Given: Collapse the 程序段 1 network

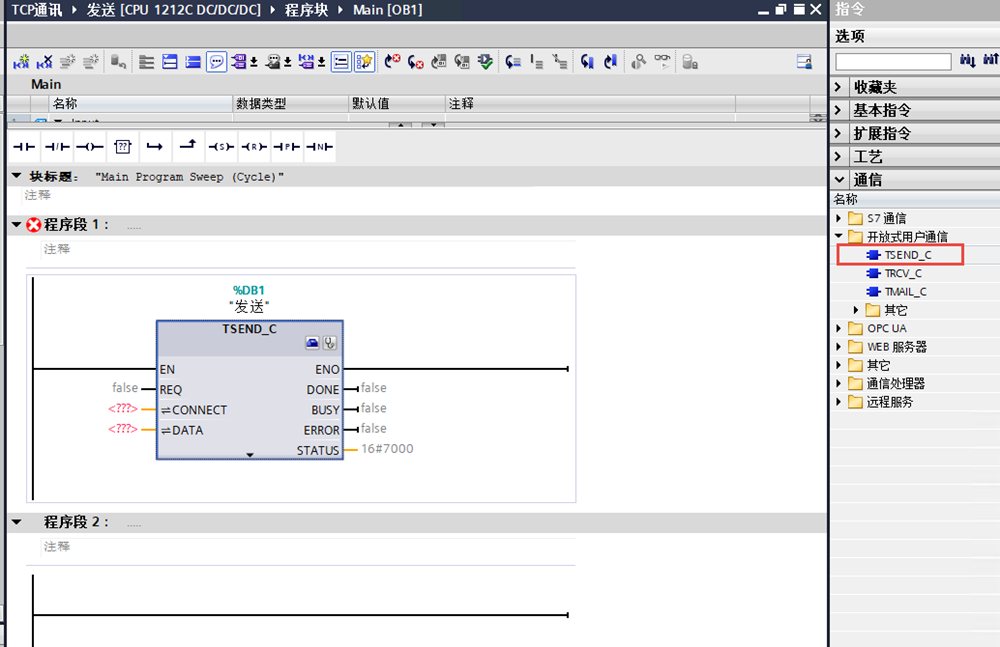Looking at the screenshot, I should pos(16,225).
